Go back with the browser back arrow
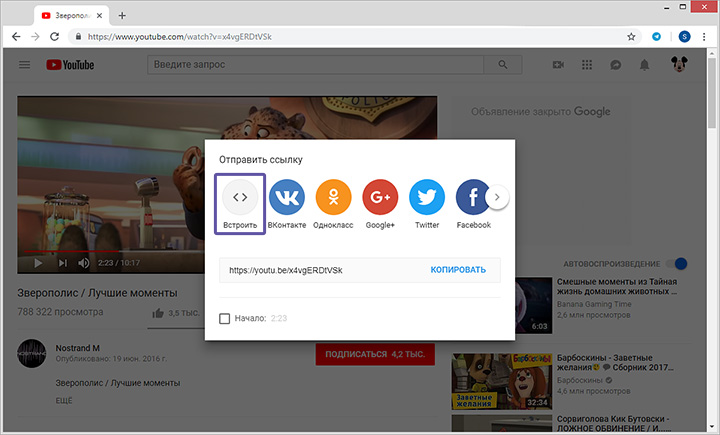720x435 pixels. coord(16,37)
